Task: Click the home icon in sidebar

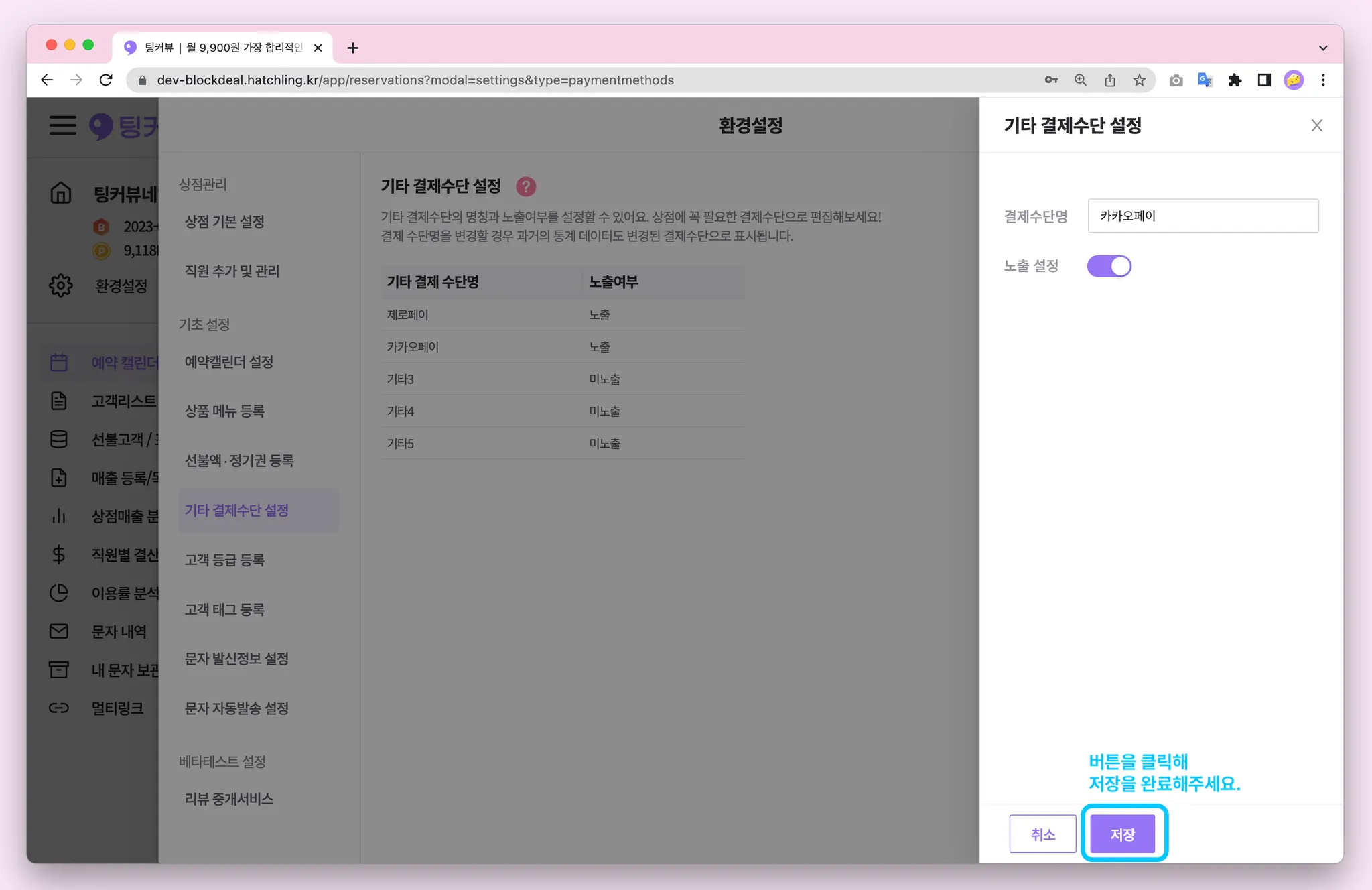Action: click(x=60, y=193)
